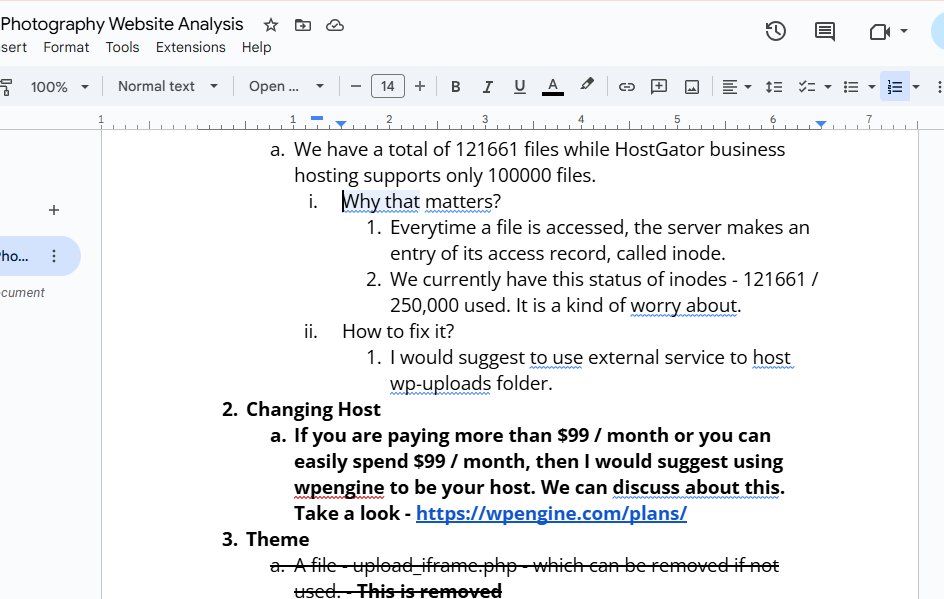Open the Tools menu
The height and width of the screenshot is (599, 944).
(x=122, y=47)
